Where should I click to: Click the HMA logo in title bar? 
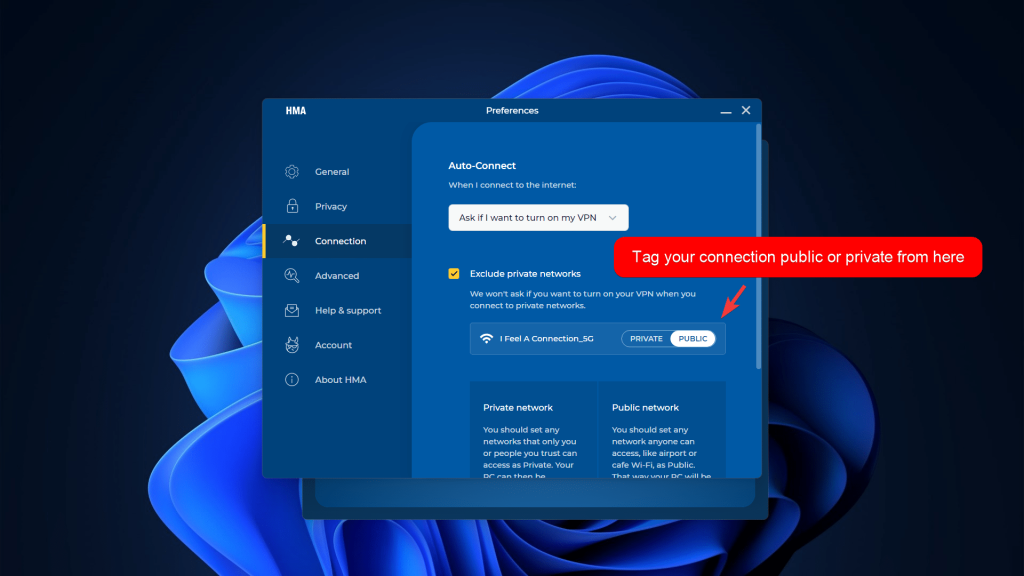[296, 111]
